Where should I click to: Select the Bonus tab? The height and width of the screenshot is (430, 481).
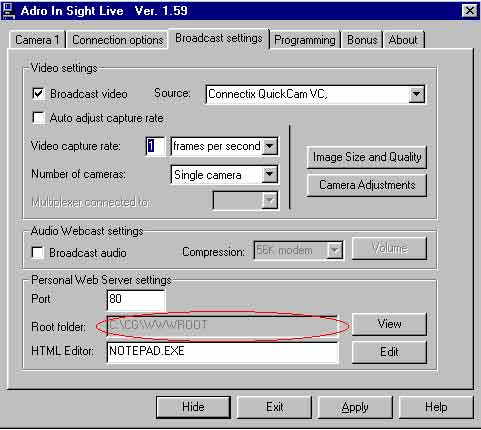coord(362,40)
